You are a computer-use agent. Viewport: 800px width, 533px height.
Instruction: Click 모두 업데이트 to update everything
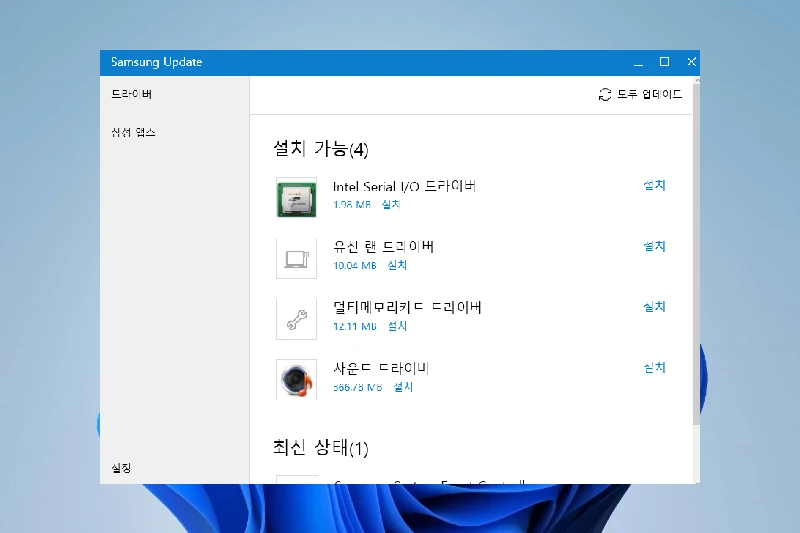[649, 94]
